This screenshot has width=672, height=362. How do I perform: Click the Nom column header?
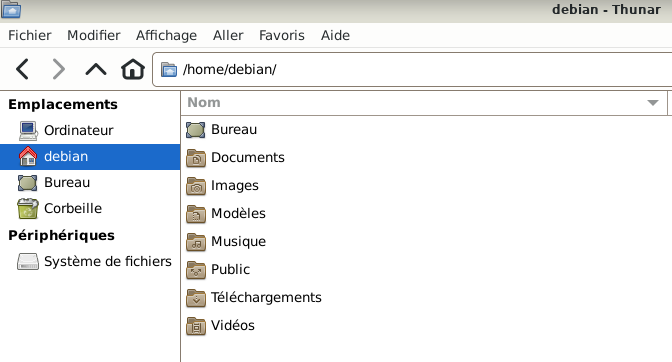(424, 103)
